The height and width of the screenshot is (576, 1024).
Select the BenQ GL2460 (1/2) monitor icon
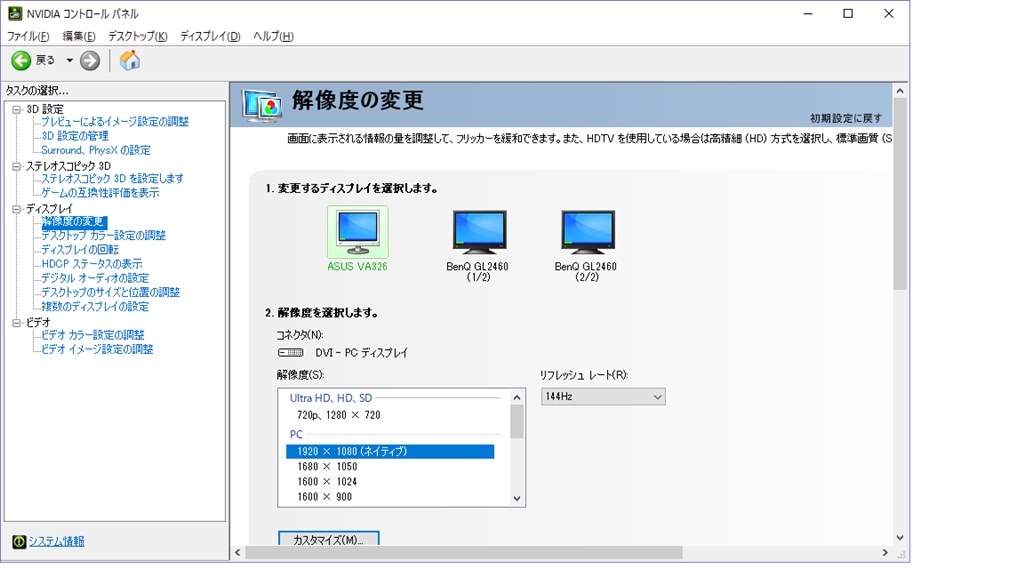click(x=479, y=232)
